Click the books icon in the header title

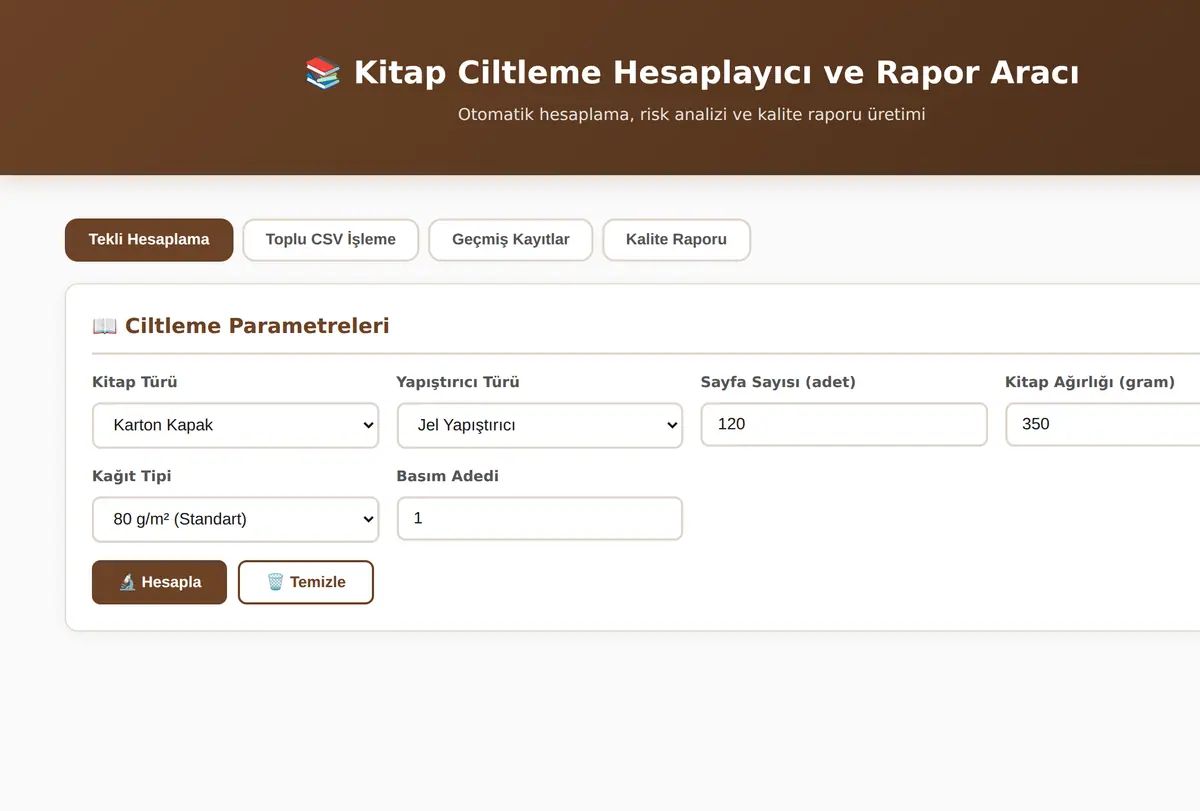click(323, 73)
